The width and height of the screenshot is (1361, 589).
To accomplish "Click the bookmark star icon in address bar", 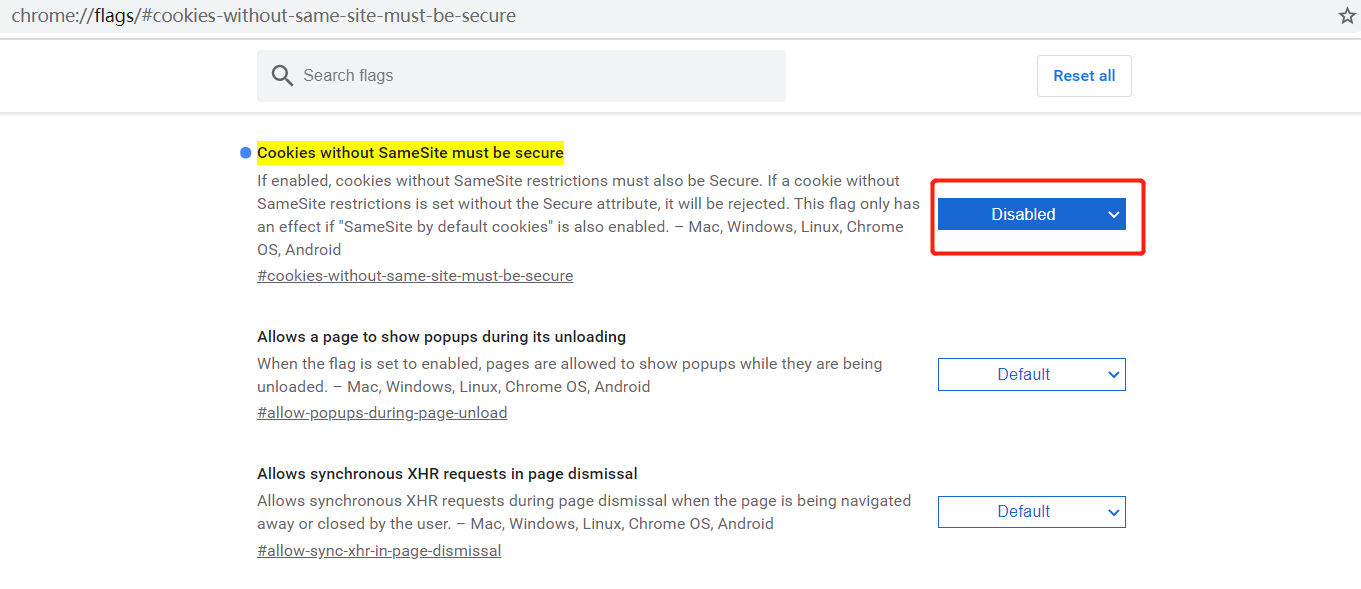I will (x=1346, y=15).
